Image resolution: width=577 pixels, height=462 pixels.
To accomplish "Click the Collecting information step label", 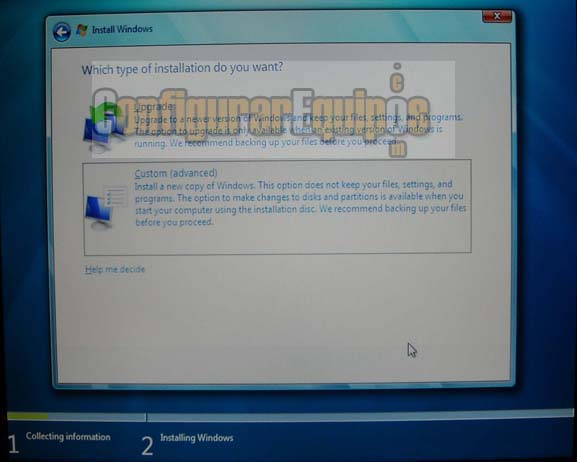I will tap(68, 437).
